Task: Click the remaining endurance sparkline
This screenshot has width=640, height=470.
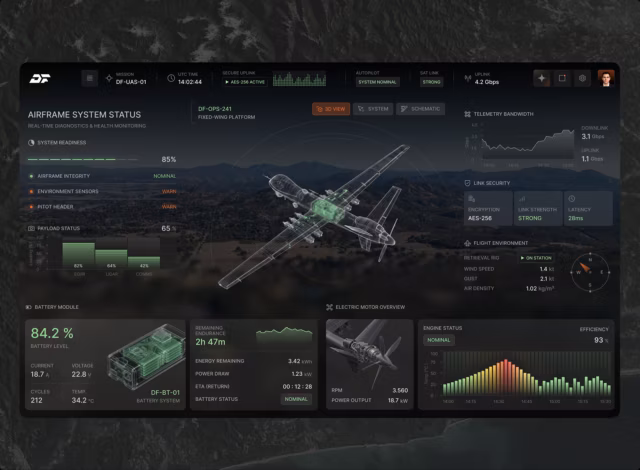Action: tap(284, 335)
